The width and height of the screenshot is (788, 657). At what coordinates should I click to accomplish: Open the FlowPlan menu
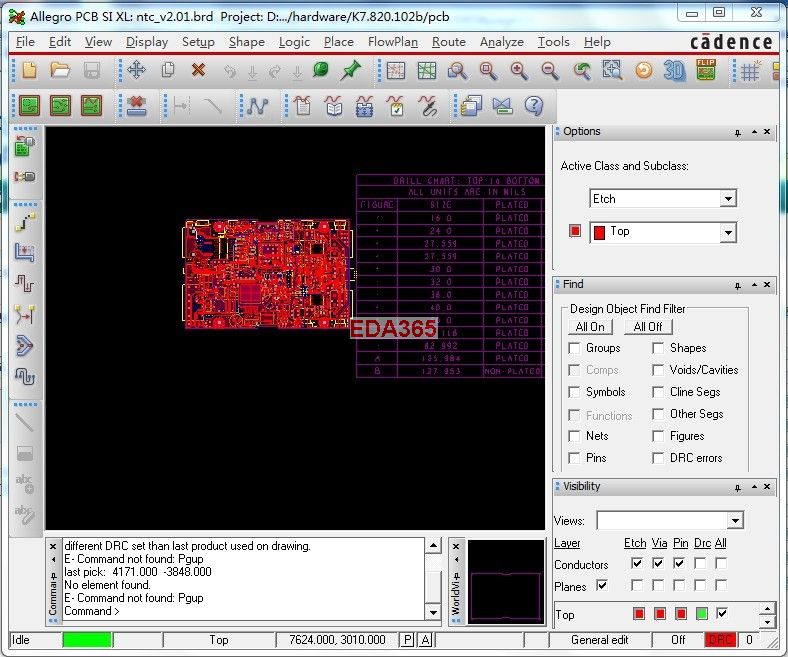(392, 42)
